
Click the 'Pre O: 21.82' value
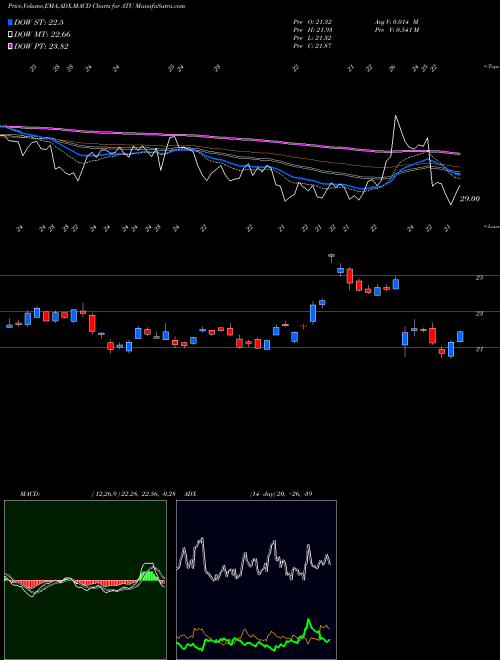click(313, 22)
